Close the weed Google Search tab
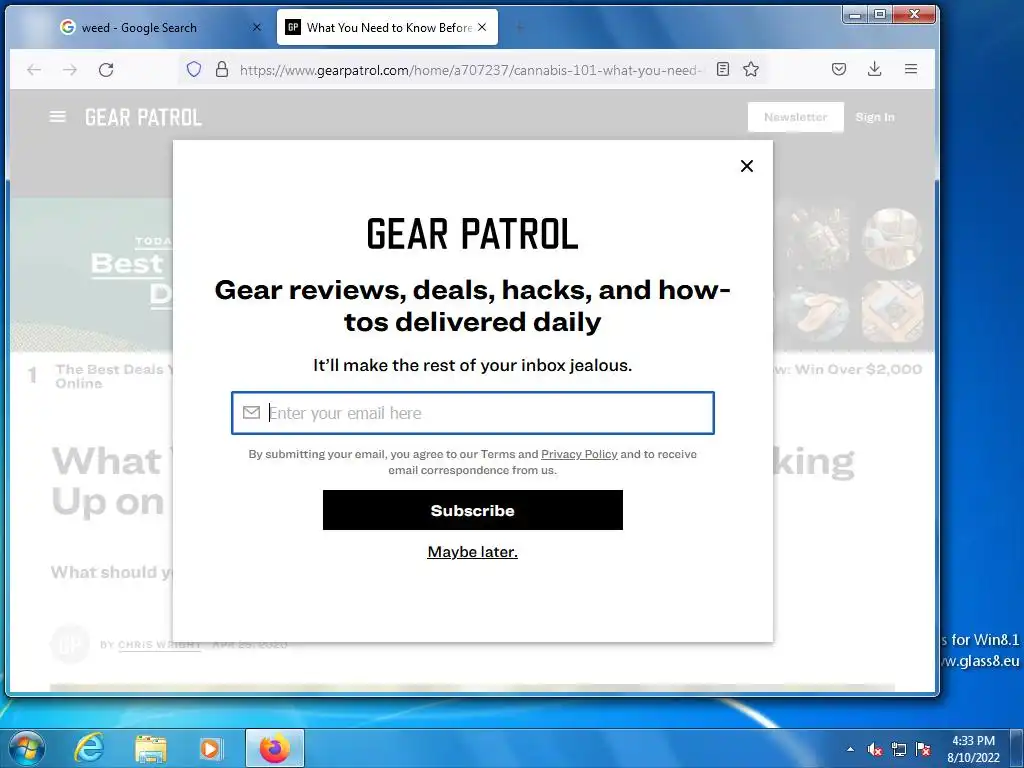 [x=257, y=27]
